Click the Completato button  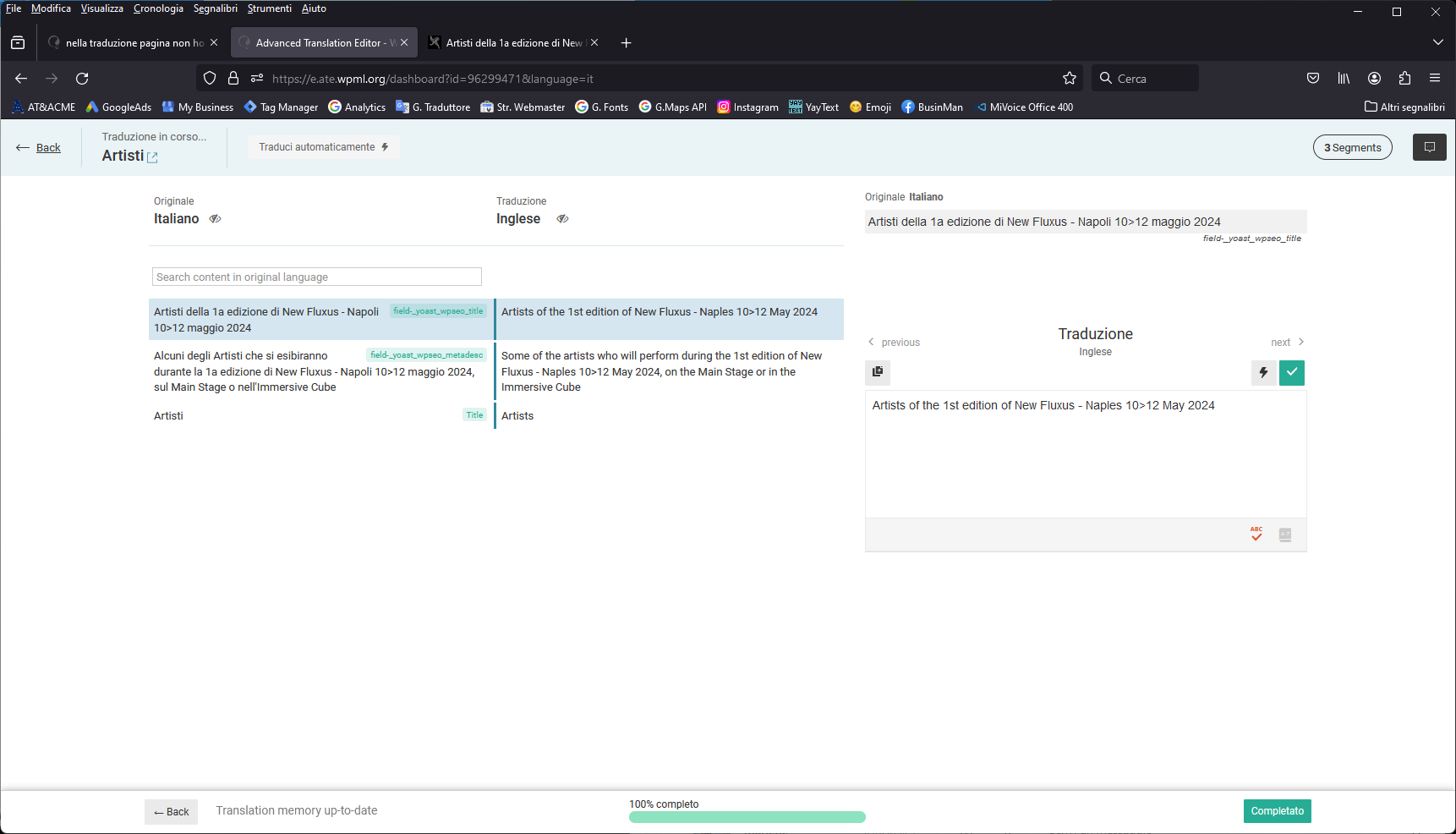pos(1277,811)
